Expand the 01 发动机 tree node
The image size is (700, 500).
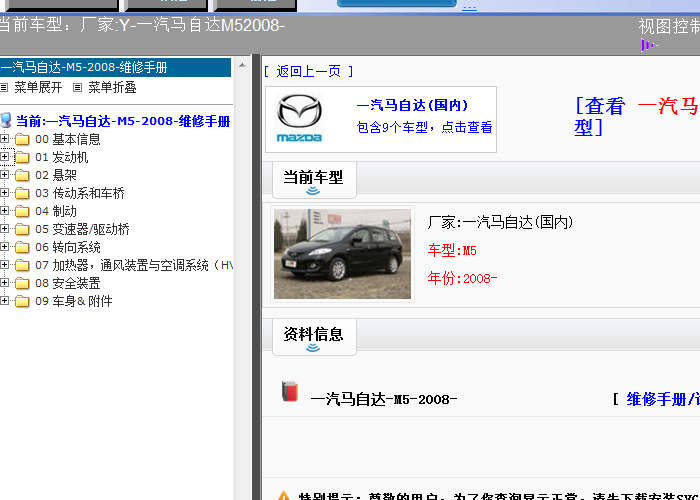point(4,157)
